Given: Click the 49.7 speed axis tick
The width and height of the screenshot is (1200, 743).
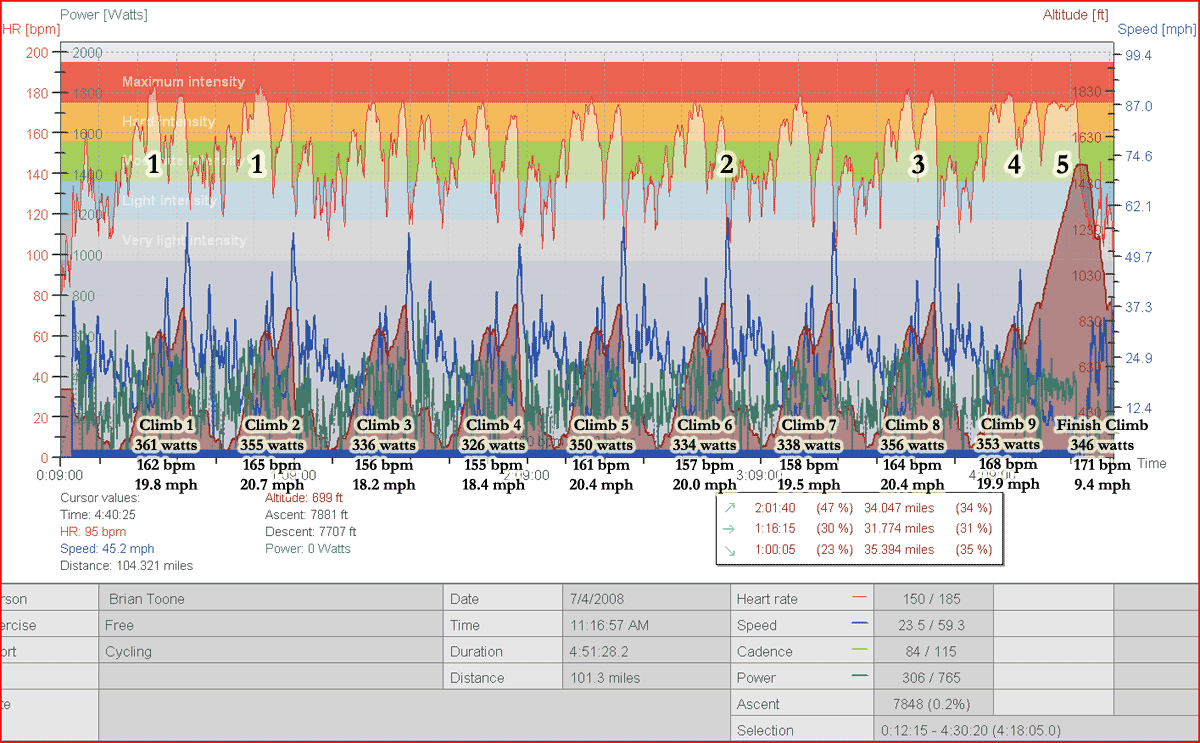Looking at the screenshot, I should [1138, 257].
